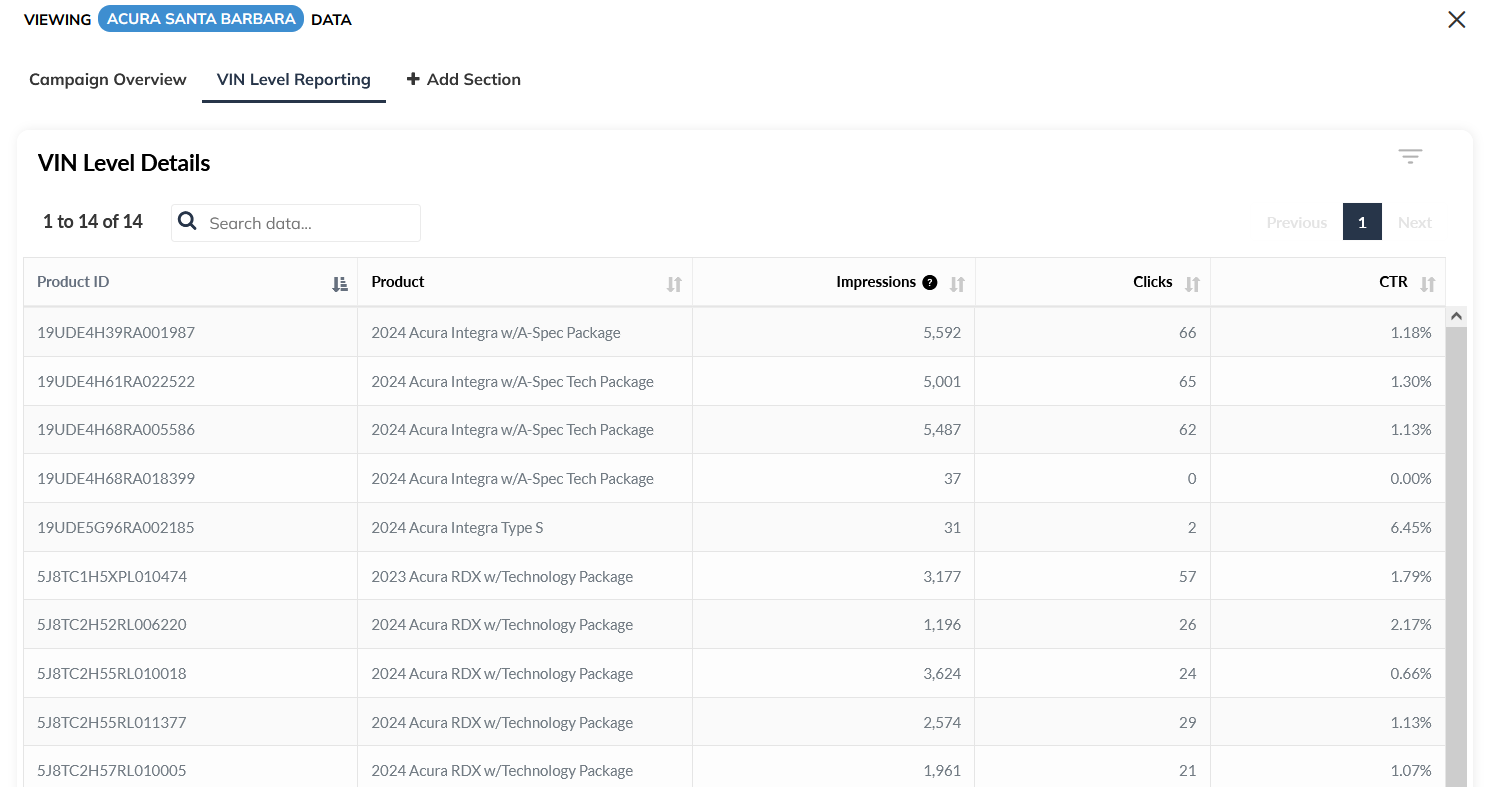This screenshot has height=787, width=1497.
Task: Select the VIN Level Reporting tab
Action: point(294,80)
